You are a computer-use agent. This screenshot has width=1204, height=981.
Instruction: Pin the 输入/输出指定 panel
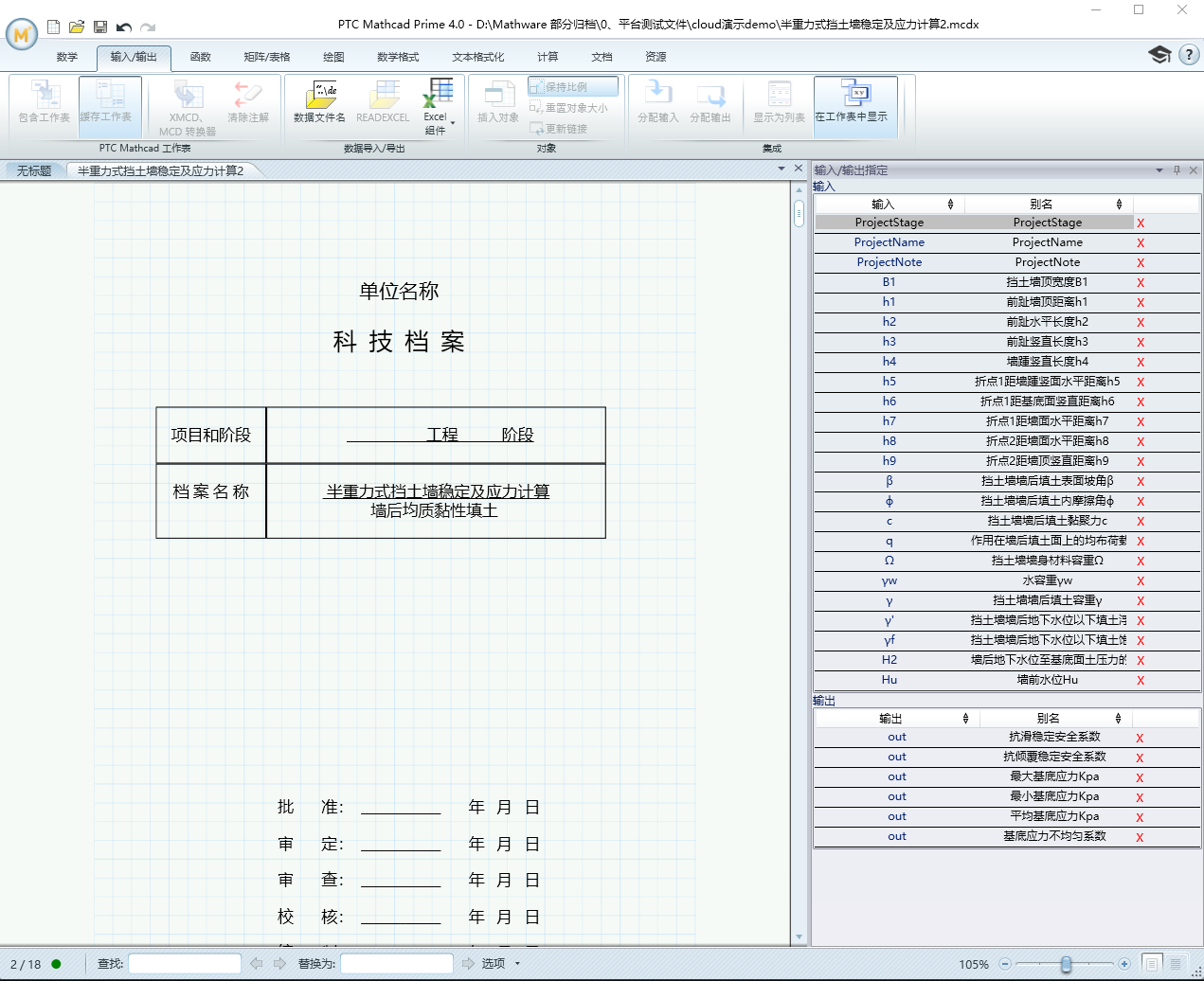pyautogui.click(x=1176, y=170)
